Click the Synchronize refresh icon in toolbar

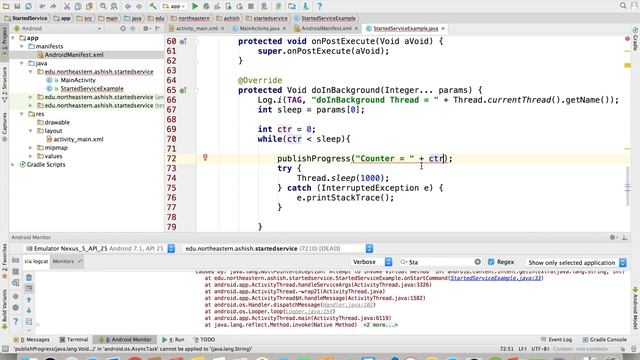click(x=28, y=6)
